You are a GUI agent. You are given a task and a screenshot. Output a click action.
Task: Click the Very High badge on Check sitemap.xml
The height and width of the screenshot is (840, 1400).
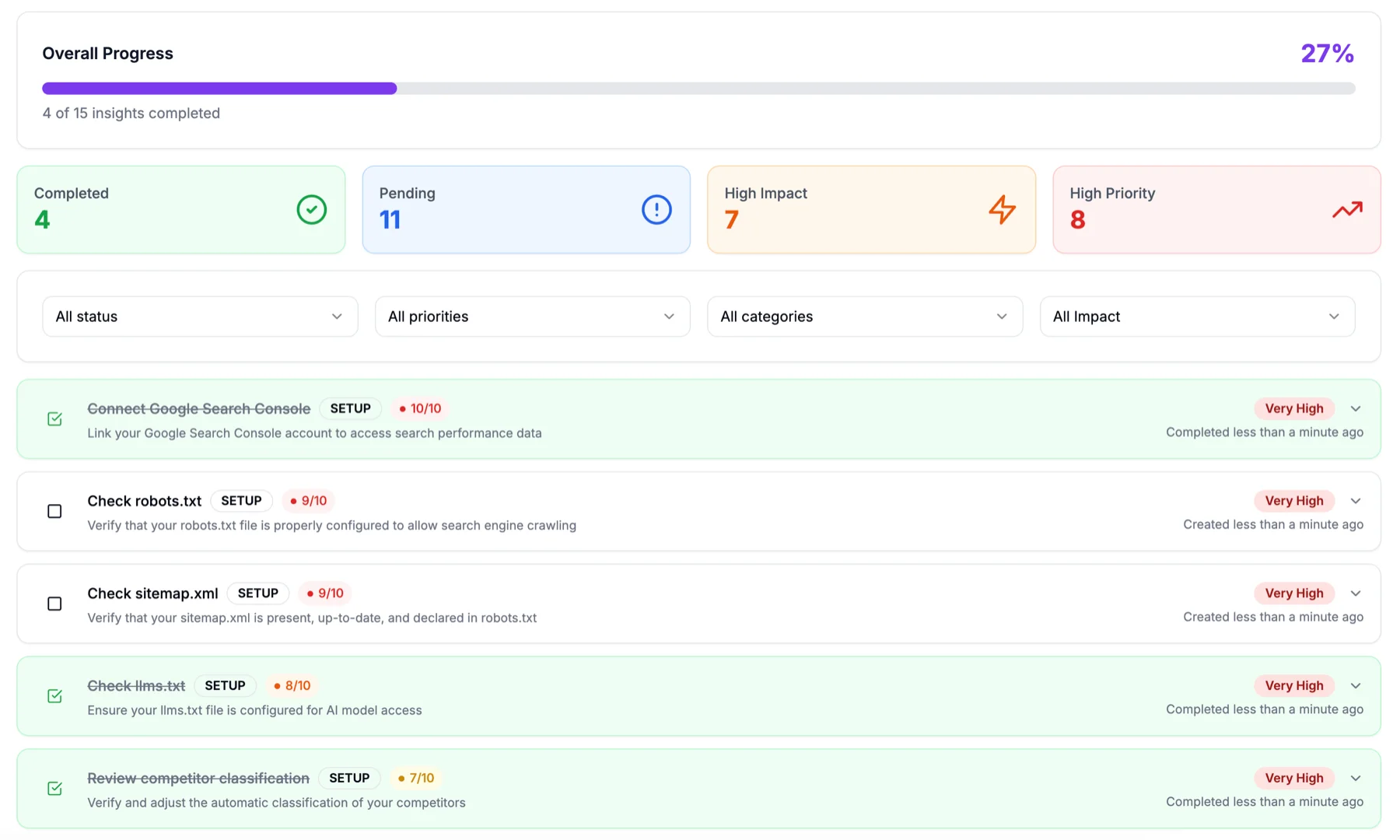tap(1293, 593)
